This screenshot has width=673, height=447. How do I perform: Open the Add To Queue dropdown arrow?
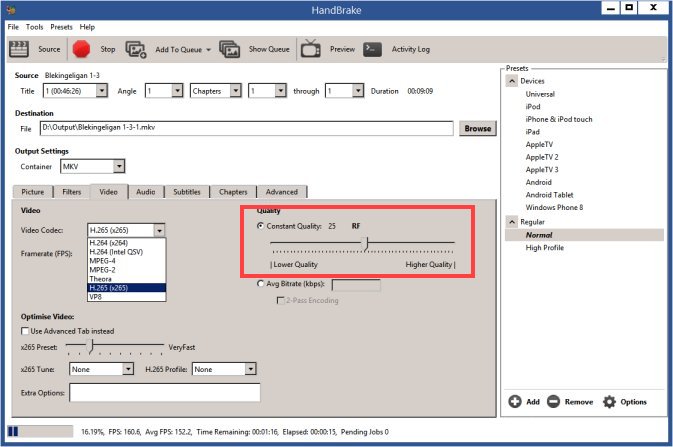(x=209, y=49)
